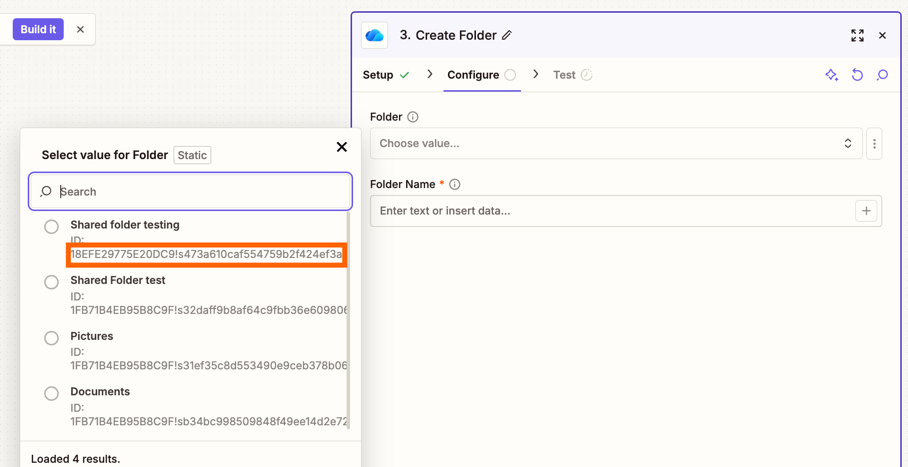Click the info icon beside Folder Name
This screenshot has width=908, height=467.
click(455, 185)
